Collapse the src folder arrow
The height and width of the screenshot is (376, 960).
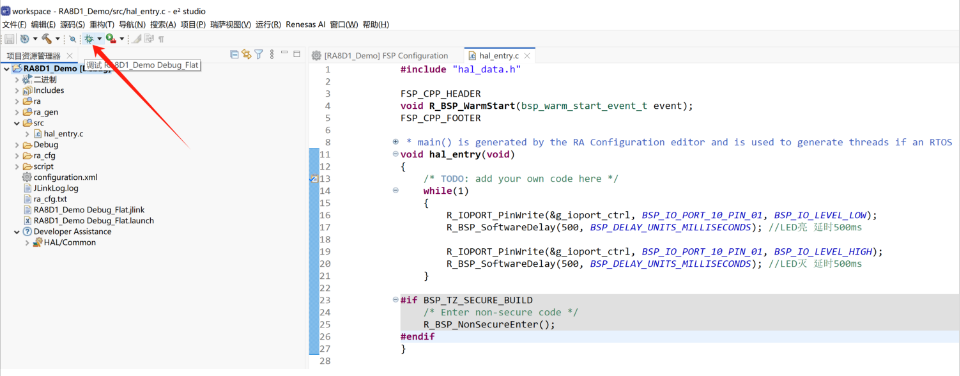tap(17, 123)
